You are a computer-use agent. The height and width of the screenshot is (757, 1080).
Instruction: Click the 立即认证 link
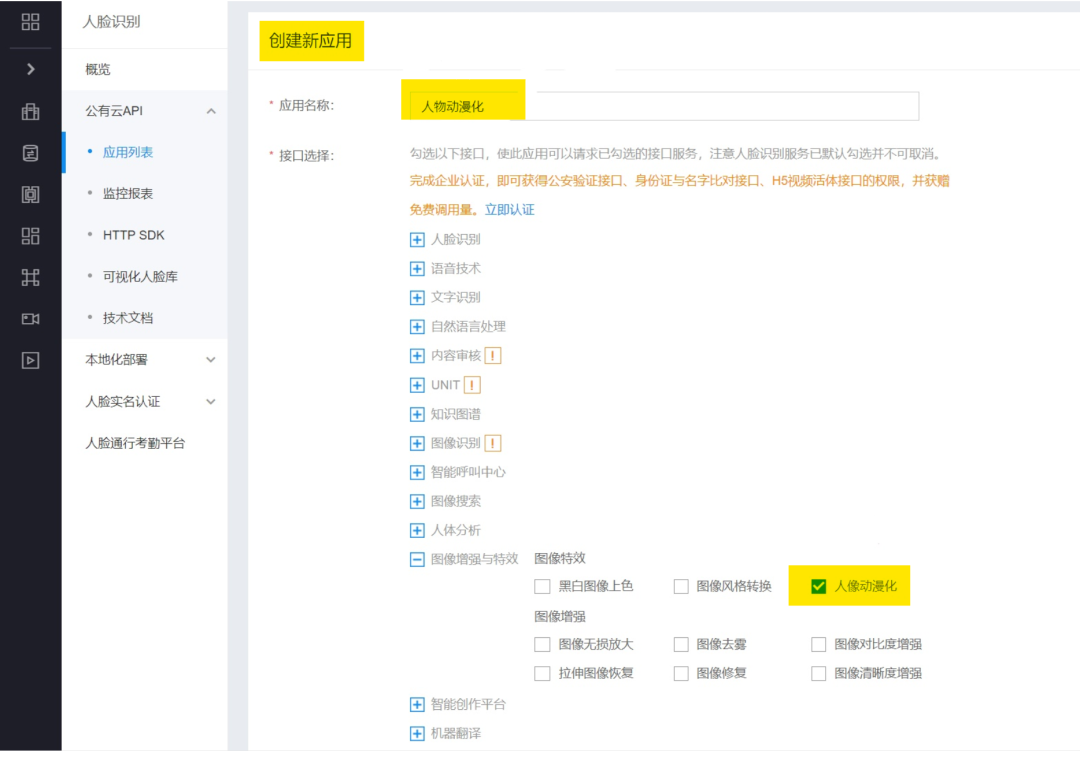click(508, 211)
